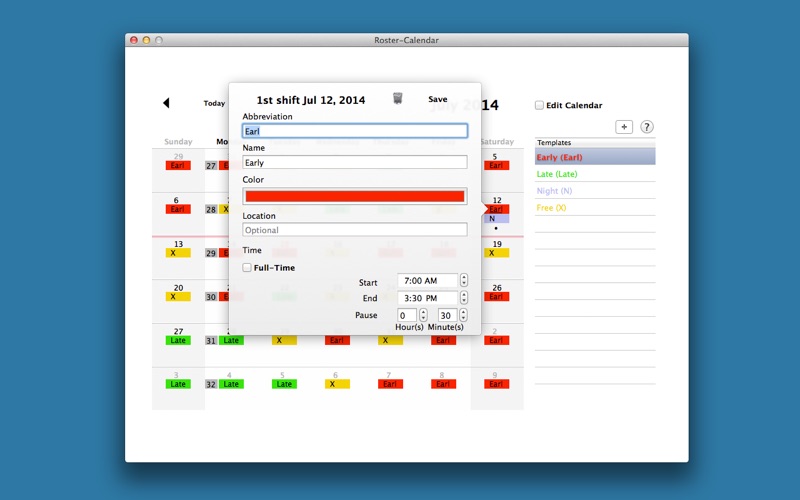Add a new template with plus button
This screenshot has height=500, width=800.
coord(623,127)
